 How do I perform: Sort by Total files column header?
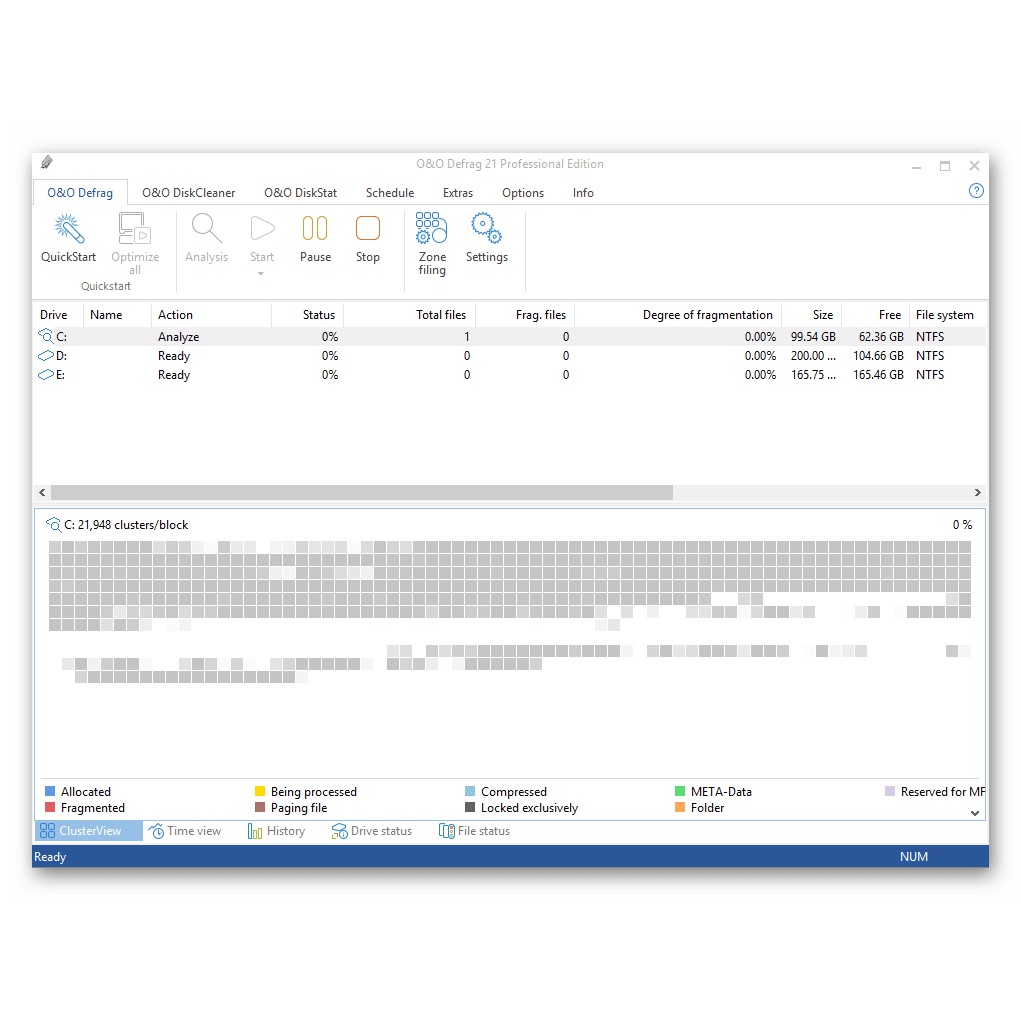point(410,315)
